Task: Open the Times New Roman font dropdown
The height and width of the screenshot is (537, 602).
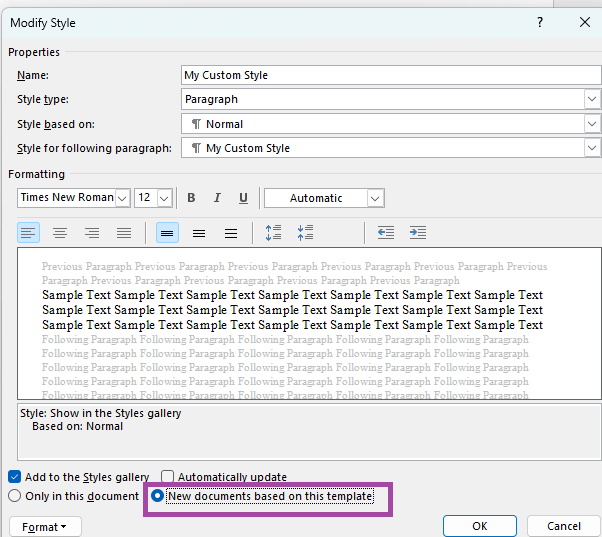Action: 122,198
